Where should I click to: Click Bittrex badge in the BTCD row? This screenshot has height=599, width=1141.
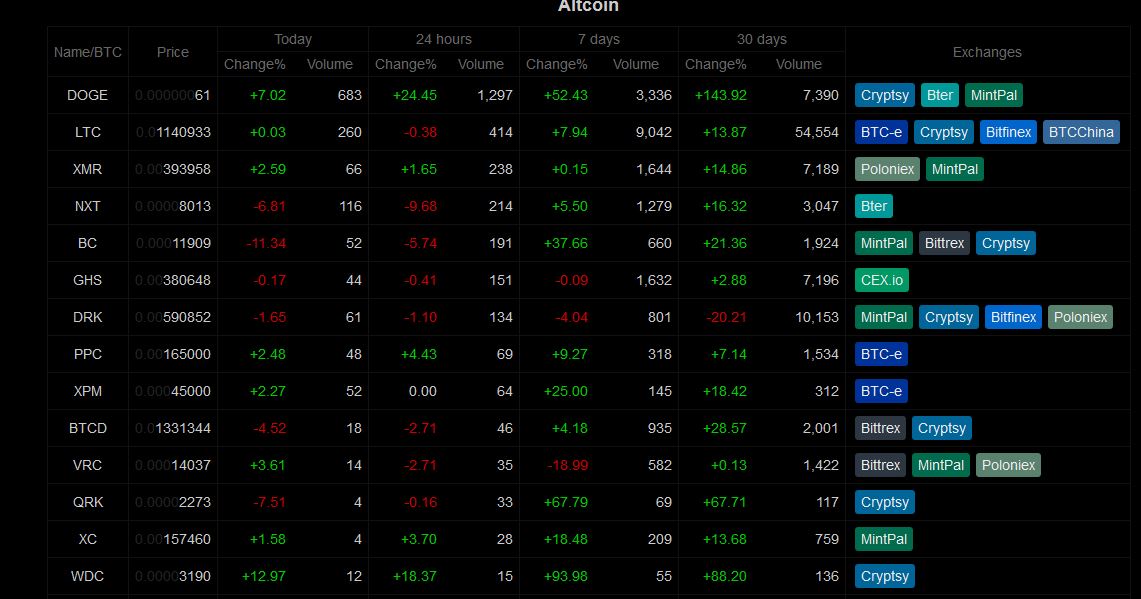click(x=880, y=429)
